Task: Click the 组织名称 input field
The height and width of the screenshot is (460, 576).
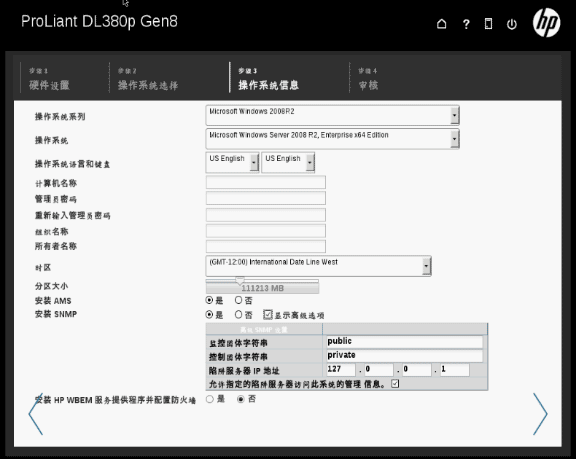Action: tap(266, 231)
